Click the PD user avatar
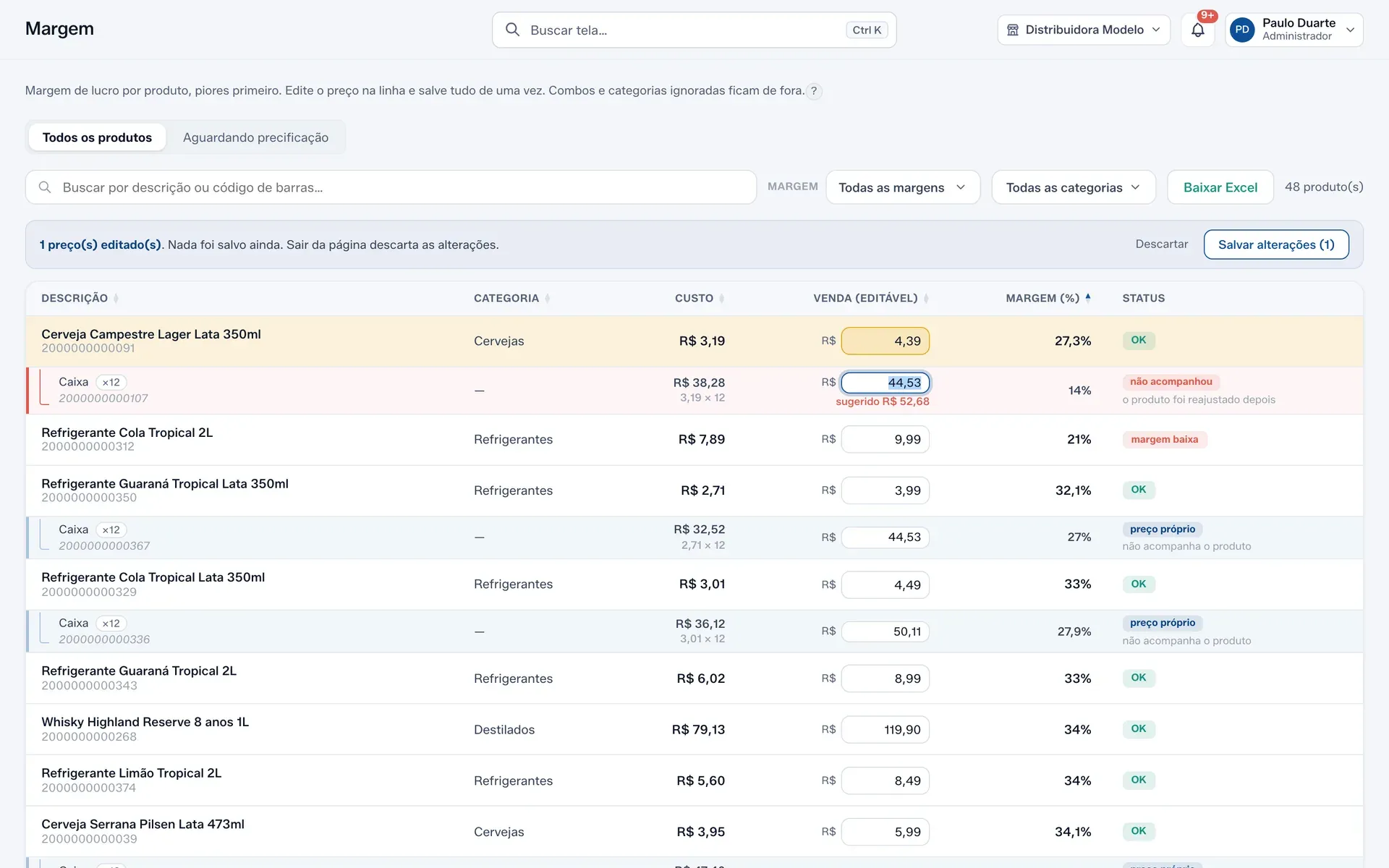Image resolution: width=1389 pixels, height=868 pixels. point(1242,30)
